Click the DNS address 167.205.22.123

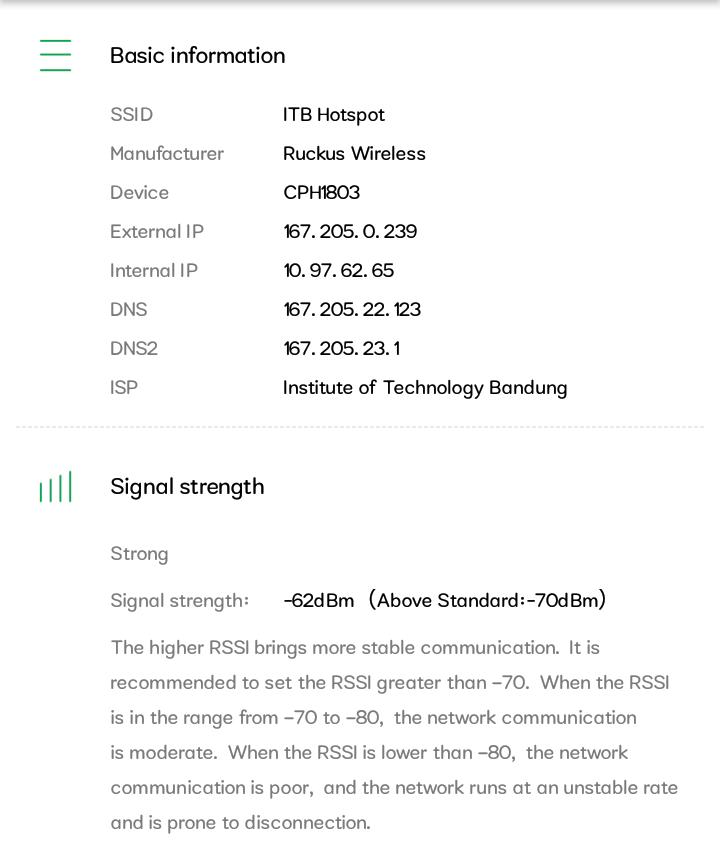(352, 310)
